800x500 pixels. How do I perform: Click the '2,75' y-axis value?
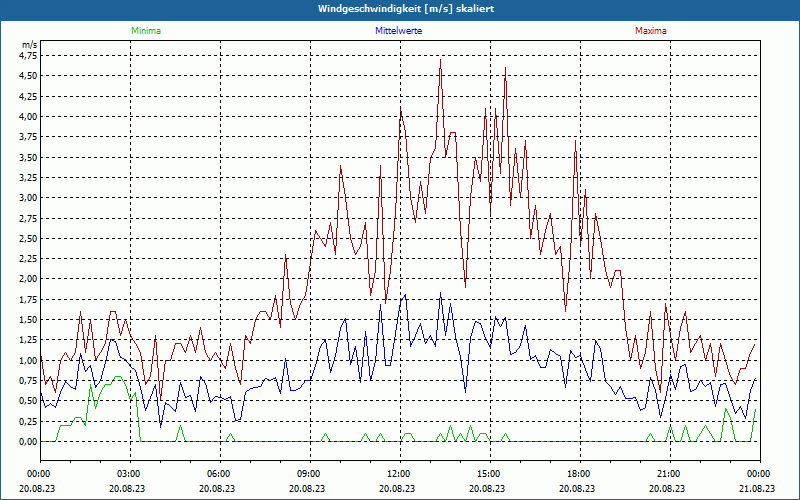29,218
